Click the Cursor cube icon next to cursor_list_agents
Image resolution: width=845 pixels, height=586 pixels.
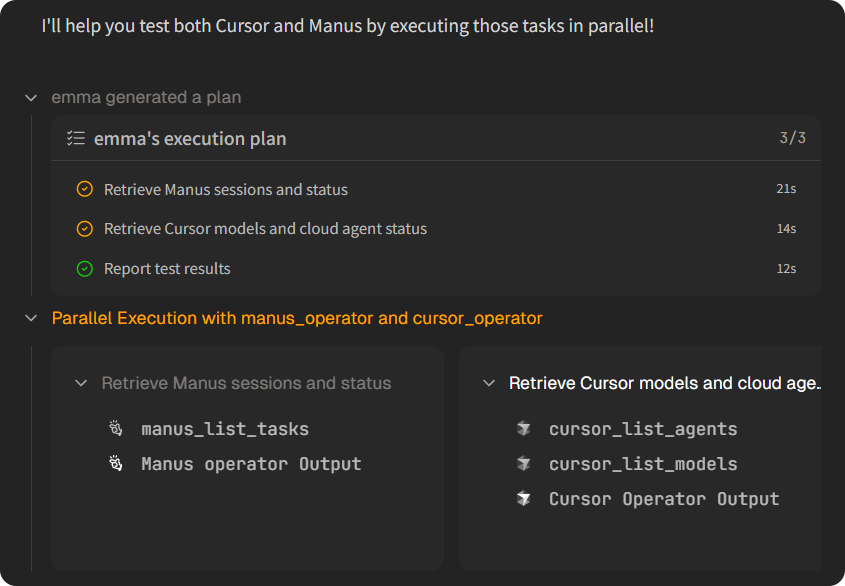pyautogui.click(x=523, y=429)
